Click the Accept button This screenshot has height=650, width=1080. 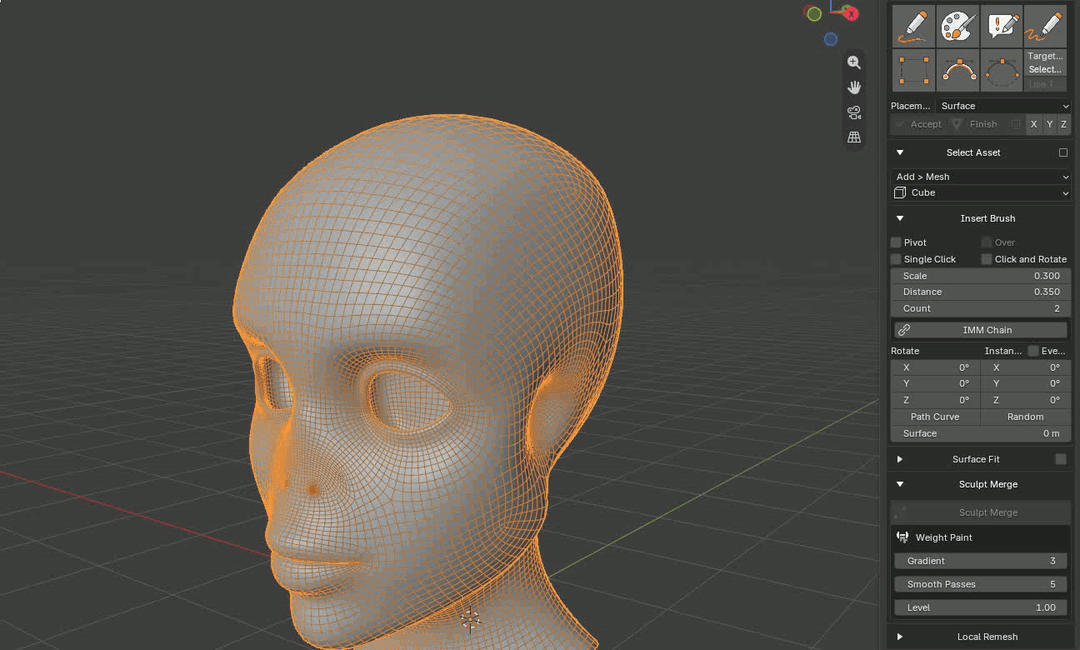[918, 125]
